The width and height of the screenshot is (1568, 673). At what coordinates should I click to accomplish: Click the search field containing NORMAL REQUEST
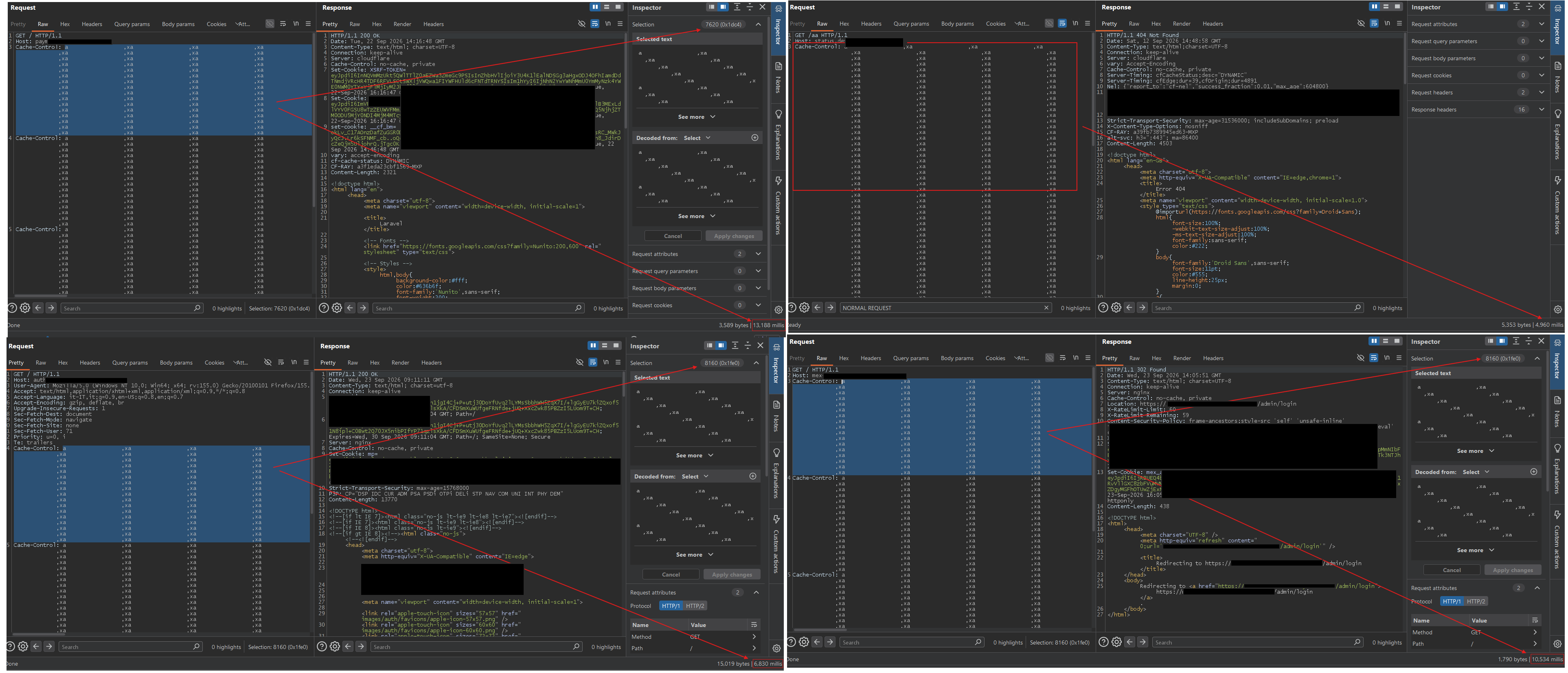946,308
